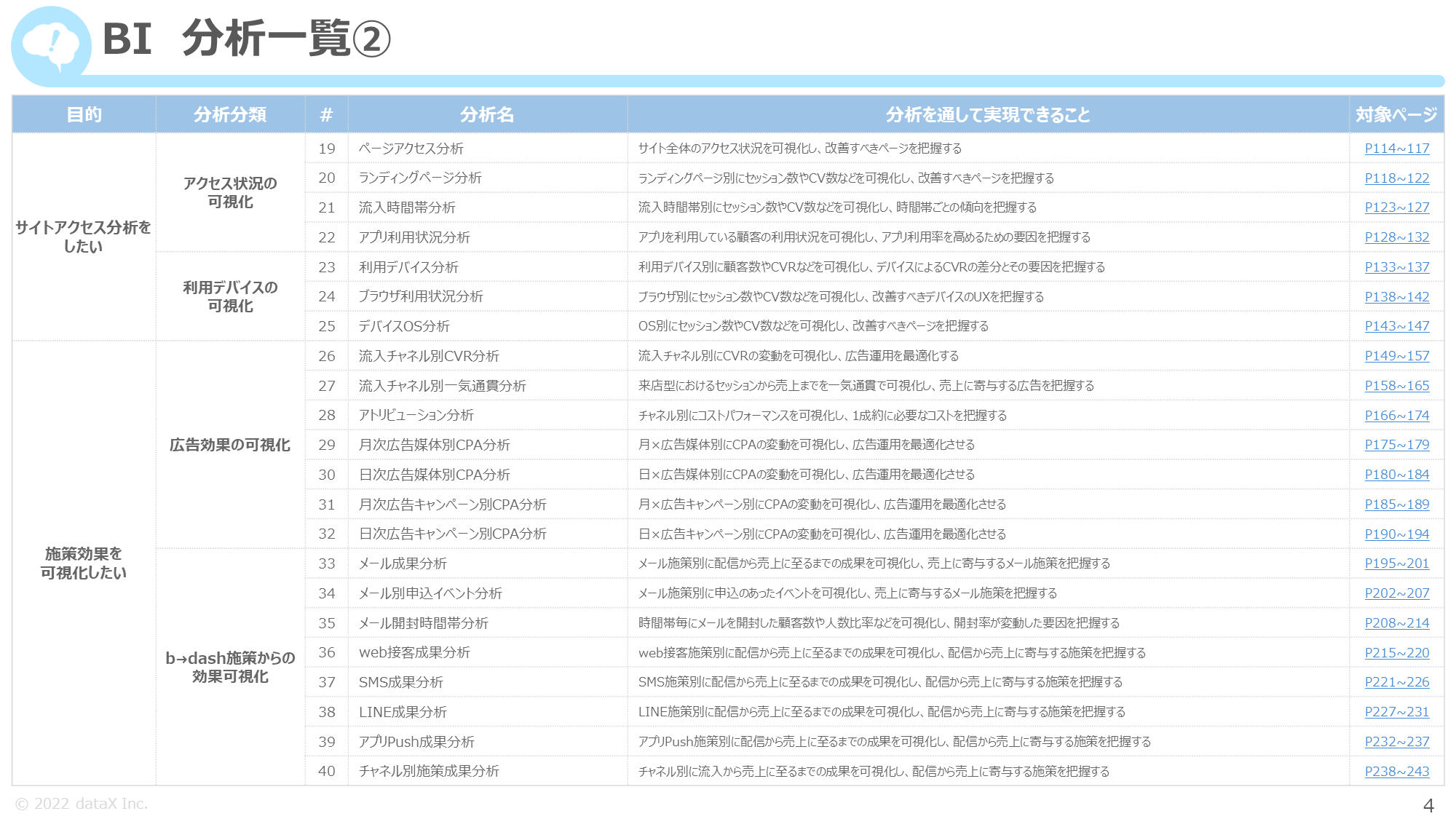Open page link P123~127
The width and height of the screenshot is (1456, 819).
click(x=1396, y=207)
